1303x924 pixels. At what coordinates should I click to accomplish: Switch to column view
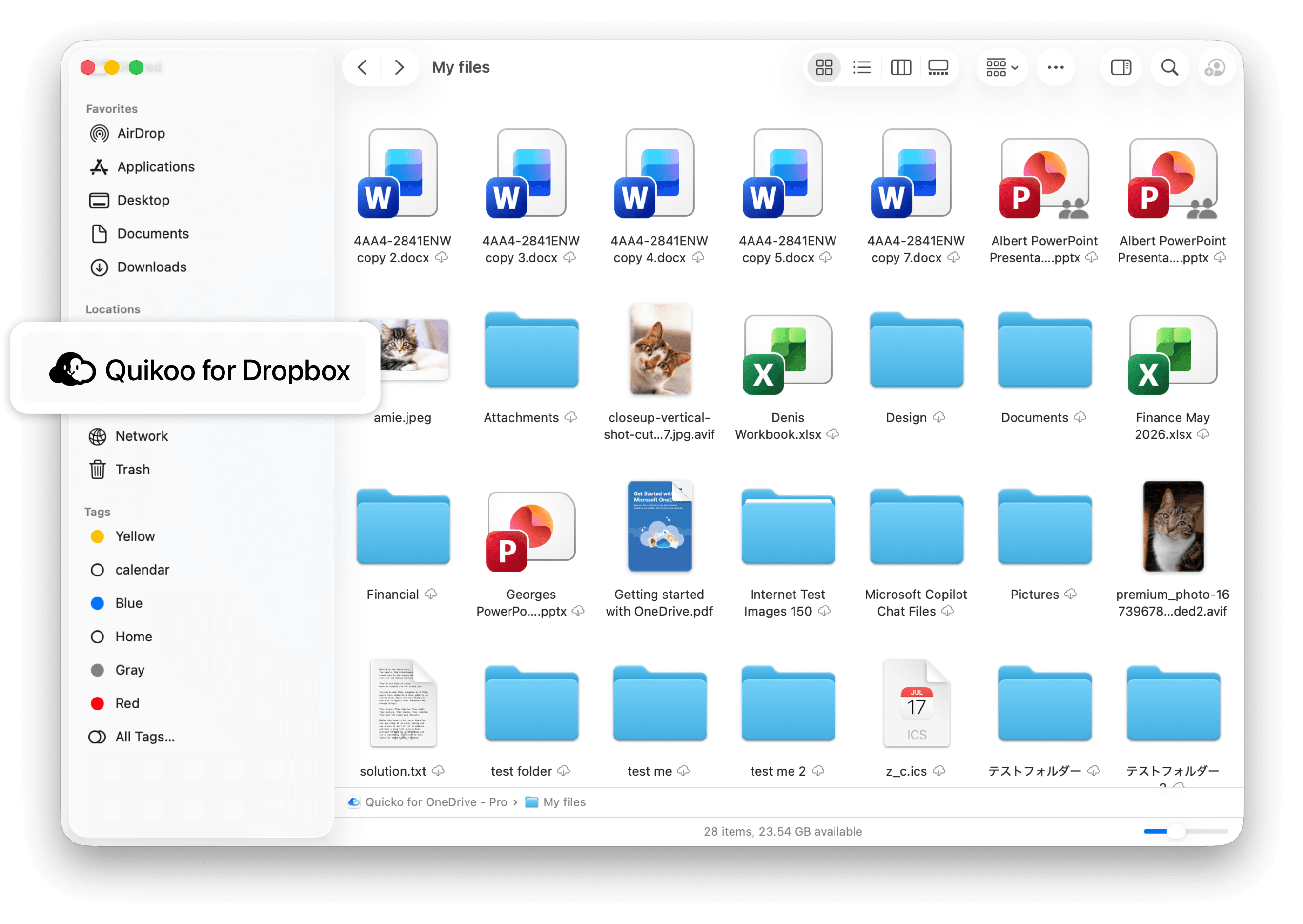coord(901,67)
